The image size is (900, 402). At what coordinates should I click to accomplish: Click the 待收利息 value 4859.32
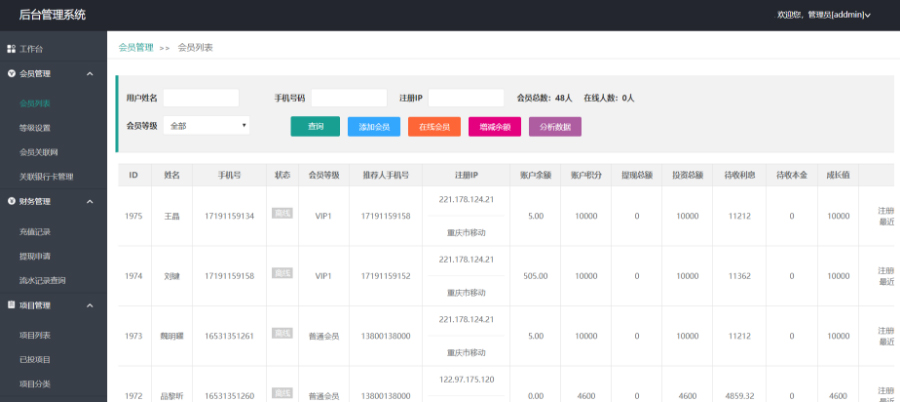(739, 396)
